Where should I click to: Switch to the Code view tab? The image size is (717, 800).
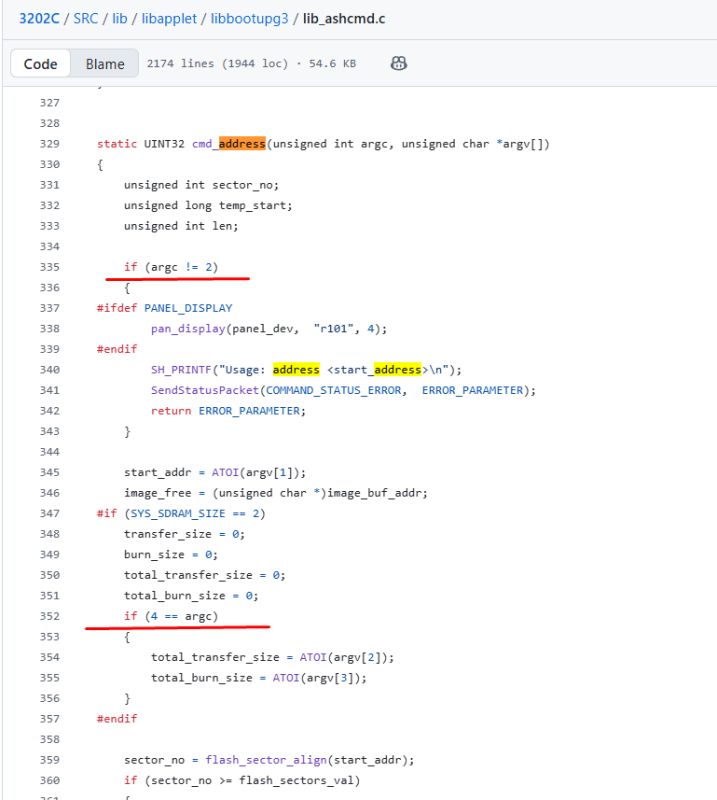pyautogui.click(x=40, y=64)
